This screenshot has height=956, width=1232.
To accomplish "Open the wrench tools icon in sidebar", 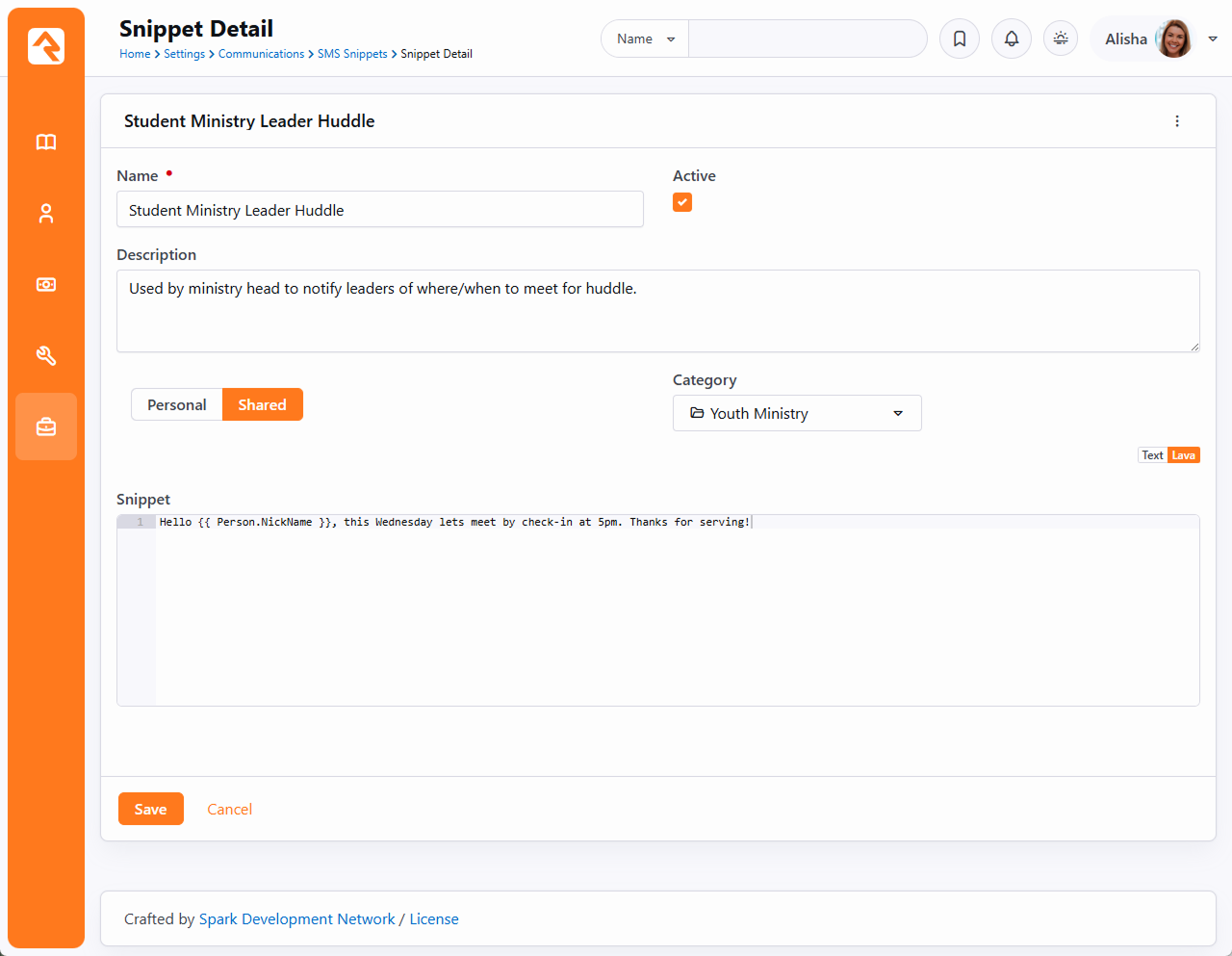I will pos(46,356).
